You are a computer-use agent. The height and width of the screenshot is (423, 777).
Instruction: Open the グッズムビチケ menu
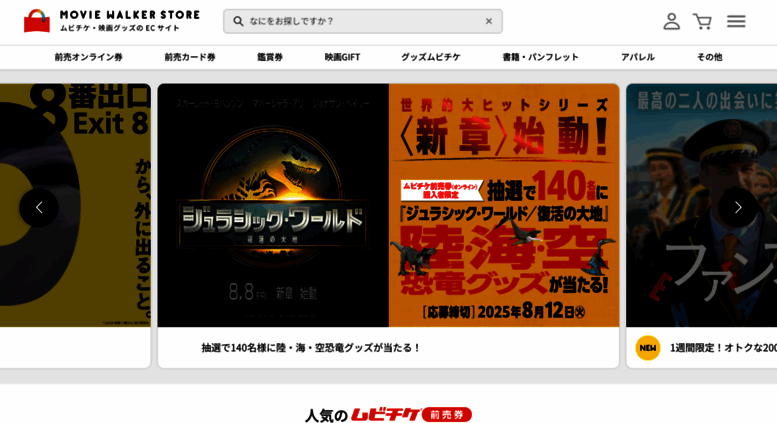(x=431, y=57)
